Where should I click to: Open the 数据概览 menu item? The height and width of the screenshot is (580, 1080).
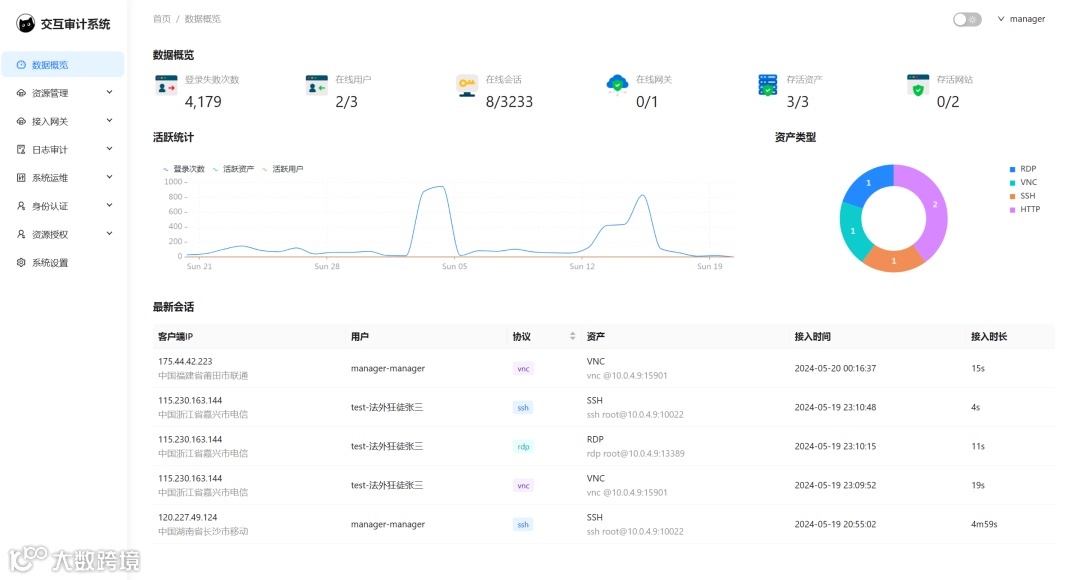(x=63, y=65)
